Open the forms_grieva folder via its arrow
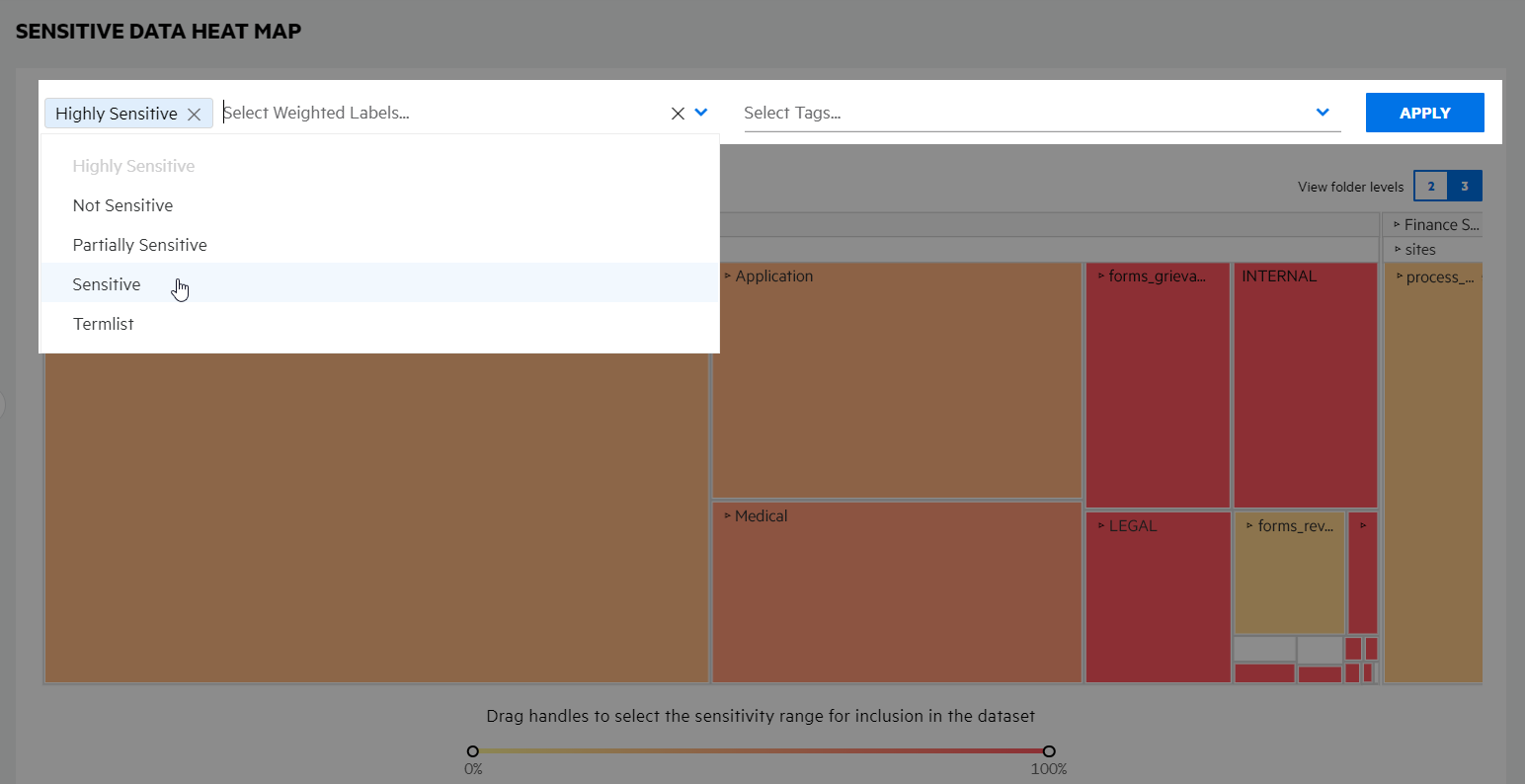This screenshot has width=1525, height=784. 1102,276
